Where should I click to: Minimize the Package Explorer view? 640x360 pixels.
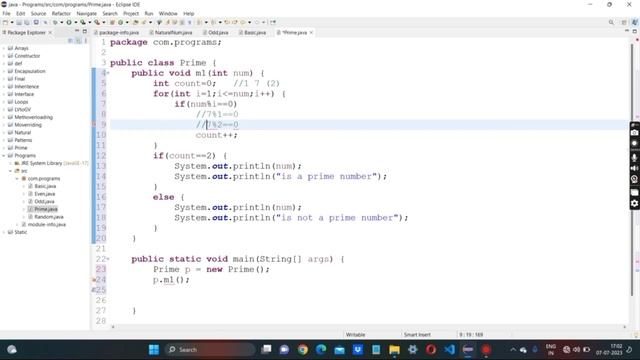(77, 31)
